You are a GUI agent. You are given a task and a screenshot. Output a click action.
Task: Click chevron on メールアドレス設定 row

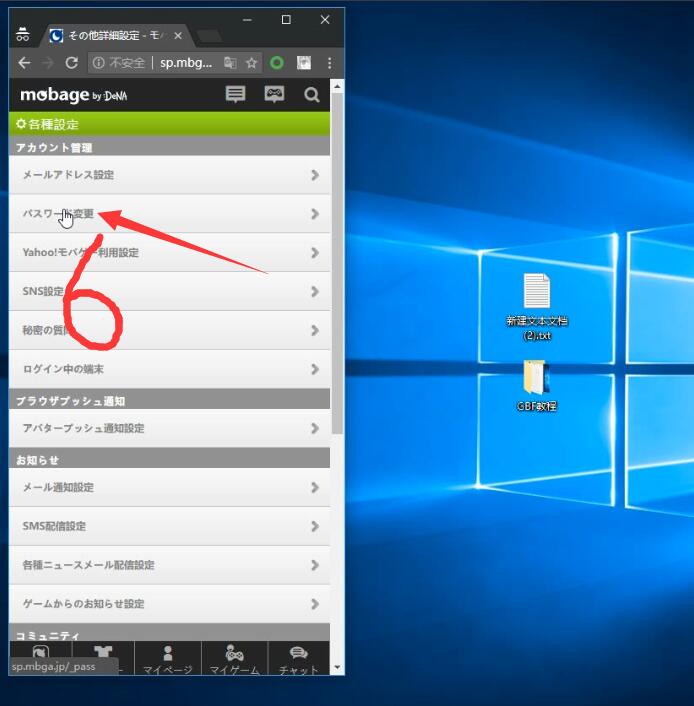point(315,175)
